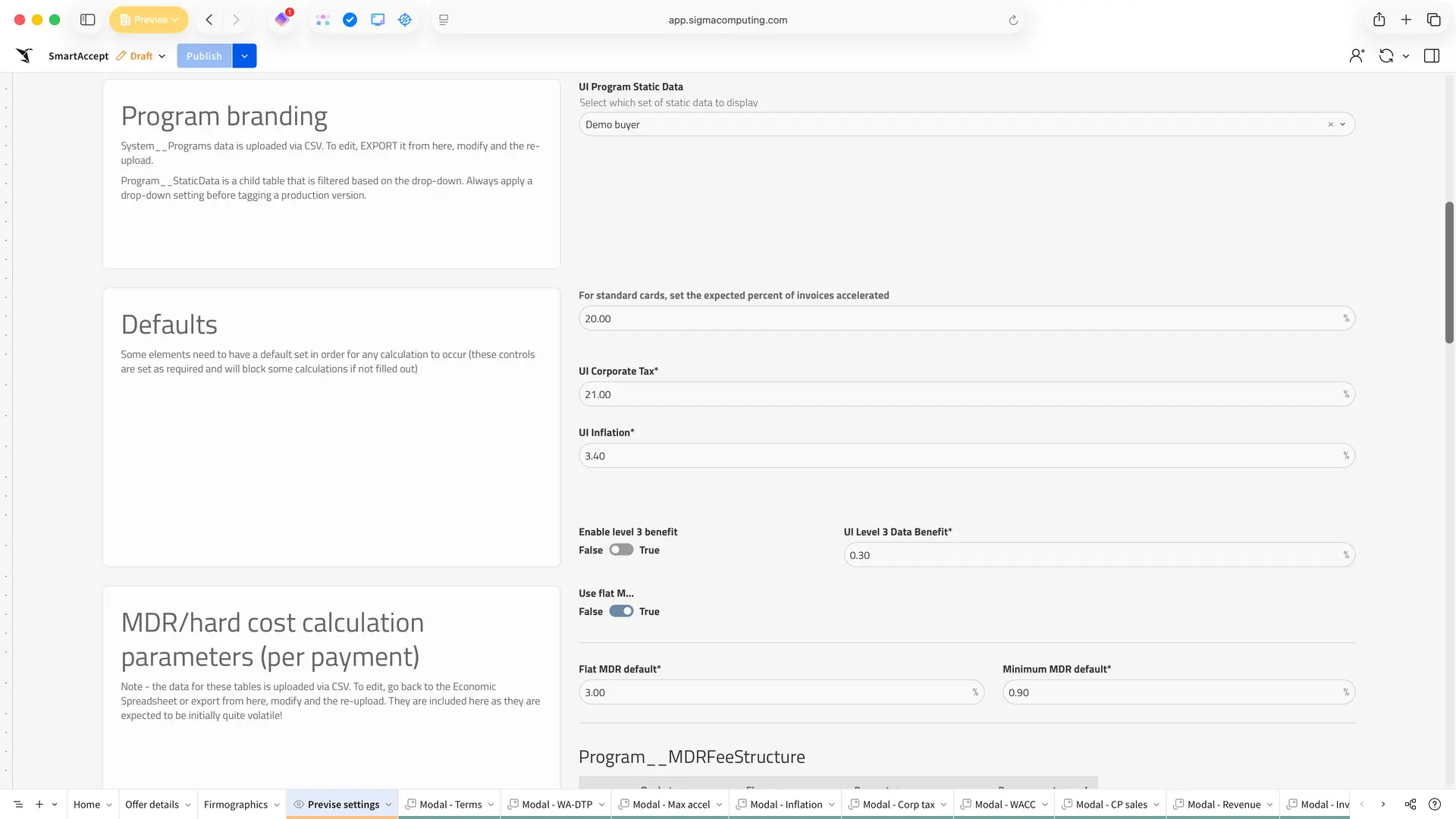Switch to the Offer details tab
The height and width of the screenshot is (819, 1456).
tap(152, 804)
